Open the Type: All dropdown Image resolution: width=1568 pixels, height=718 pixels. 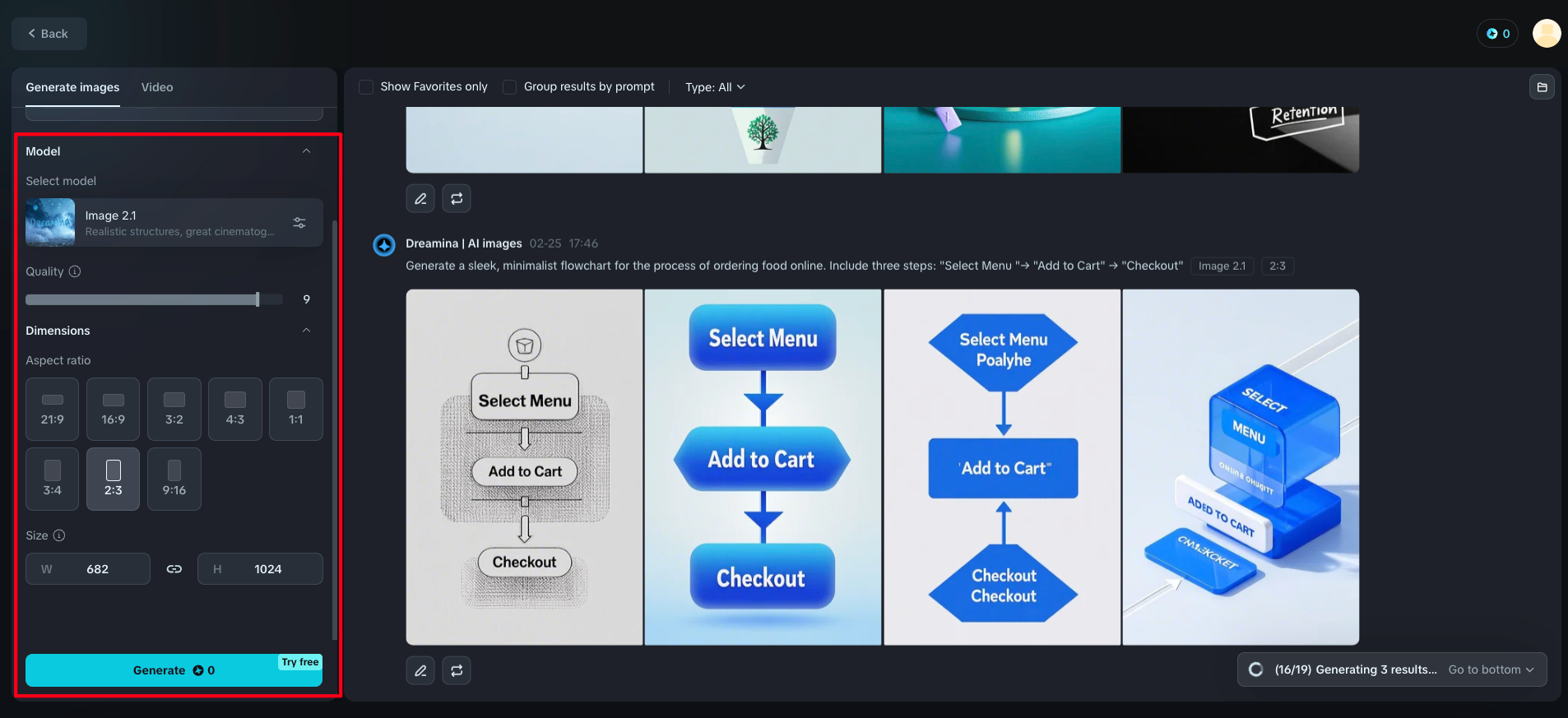click(x=715, y=87)
